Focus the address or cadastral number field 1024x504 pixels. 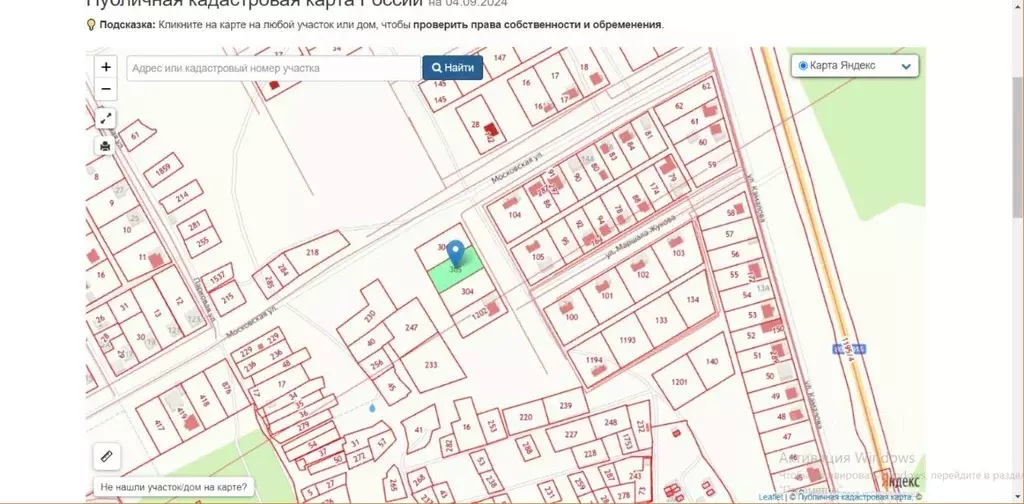pyautogui.click(x=273, y=68)
